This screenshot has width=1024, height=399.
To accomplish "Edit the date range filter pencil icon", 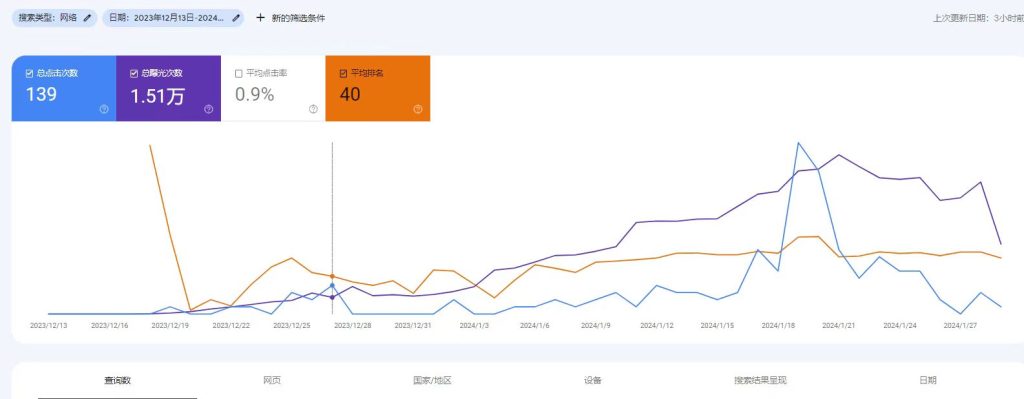I will pos(236,18).
